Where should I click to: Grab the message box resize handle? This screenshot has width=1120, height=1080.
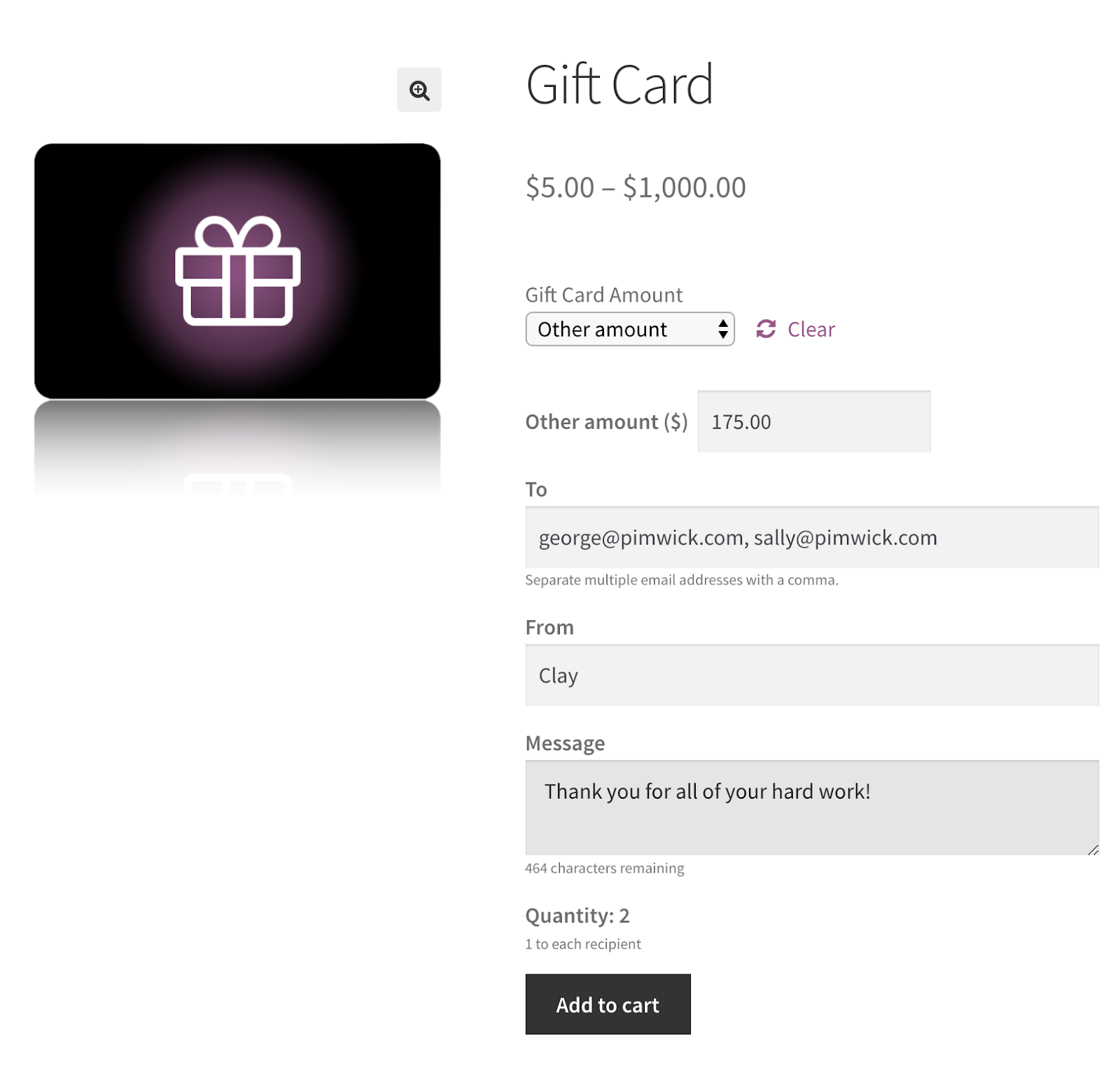point(1093,849)
